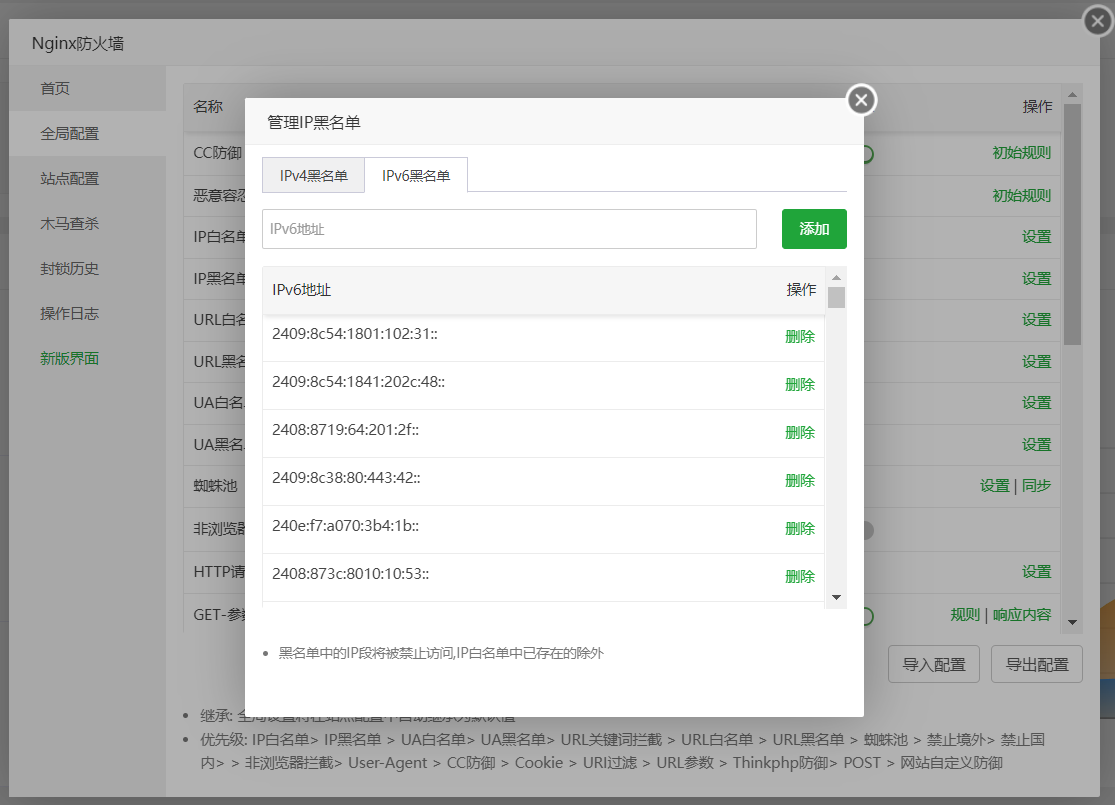
Task: Click the address 2409:8c54:1801:102:31::
Action: click(355, 334)
